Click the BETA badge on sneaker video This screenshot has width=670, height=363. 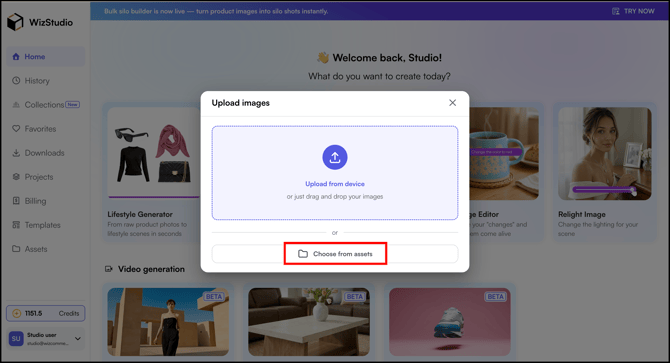[x=496, y=296]
